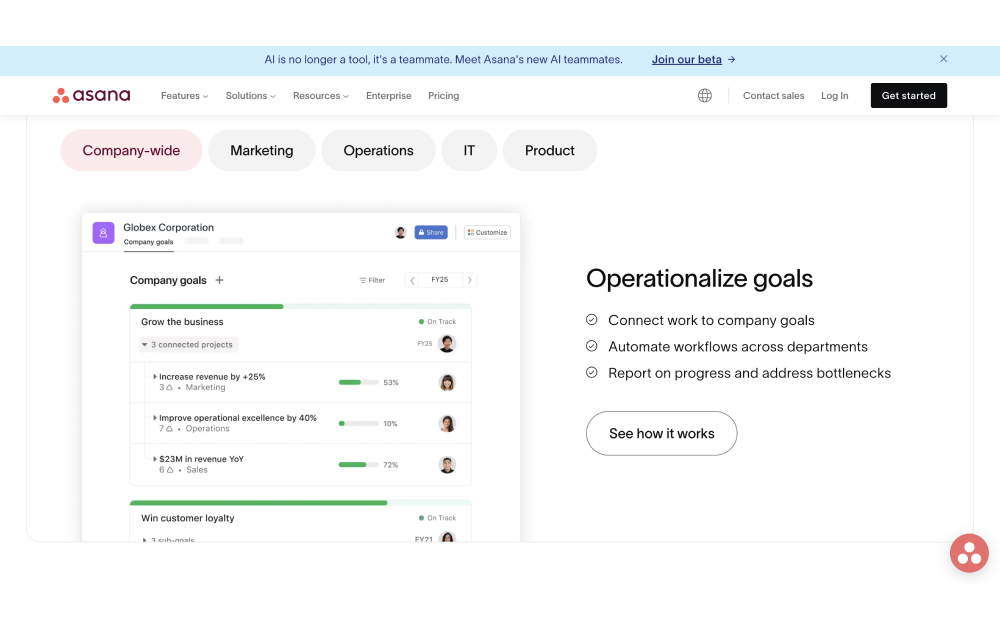The image size is (1000, 627).
Task: Click the On Track status indicator
Action: pyautogui.click(x=437, y=321)
